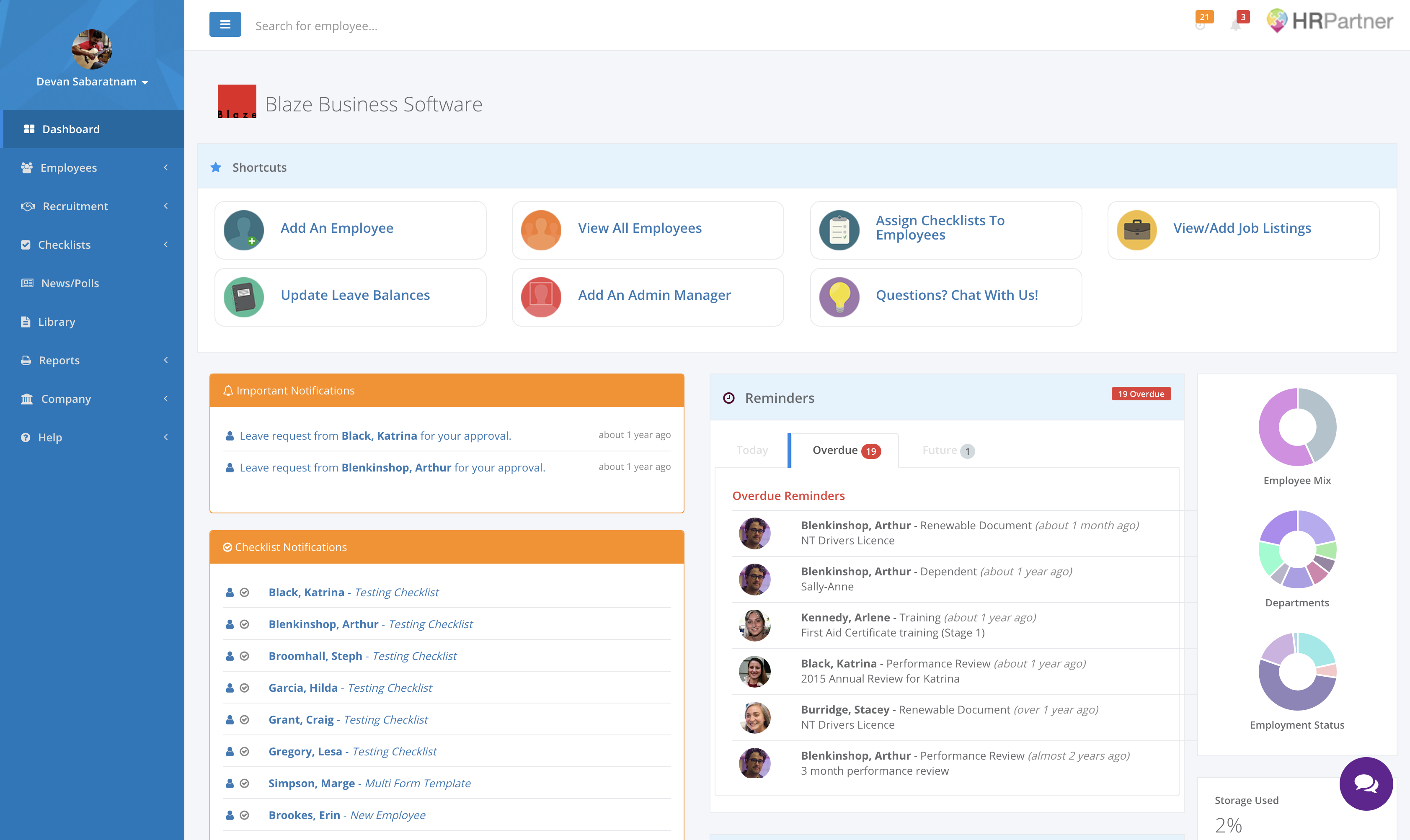The height and width of the screenshot is (840, 1410).
Task: Open the View All Employees icon
Action: pos(540,228)
